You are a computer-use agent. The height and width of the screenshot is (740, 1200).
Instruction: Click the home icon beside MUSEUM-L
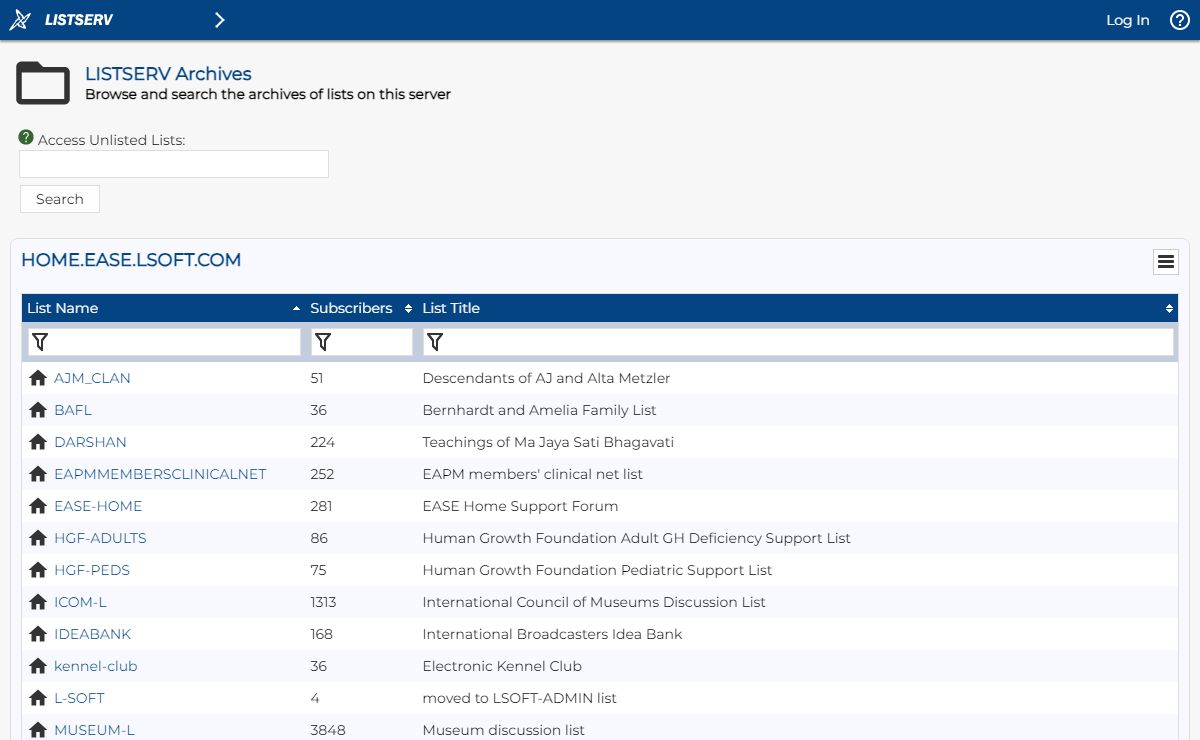click(38, 730)
